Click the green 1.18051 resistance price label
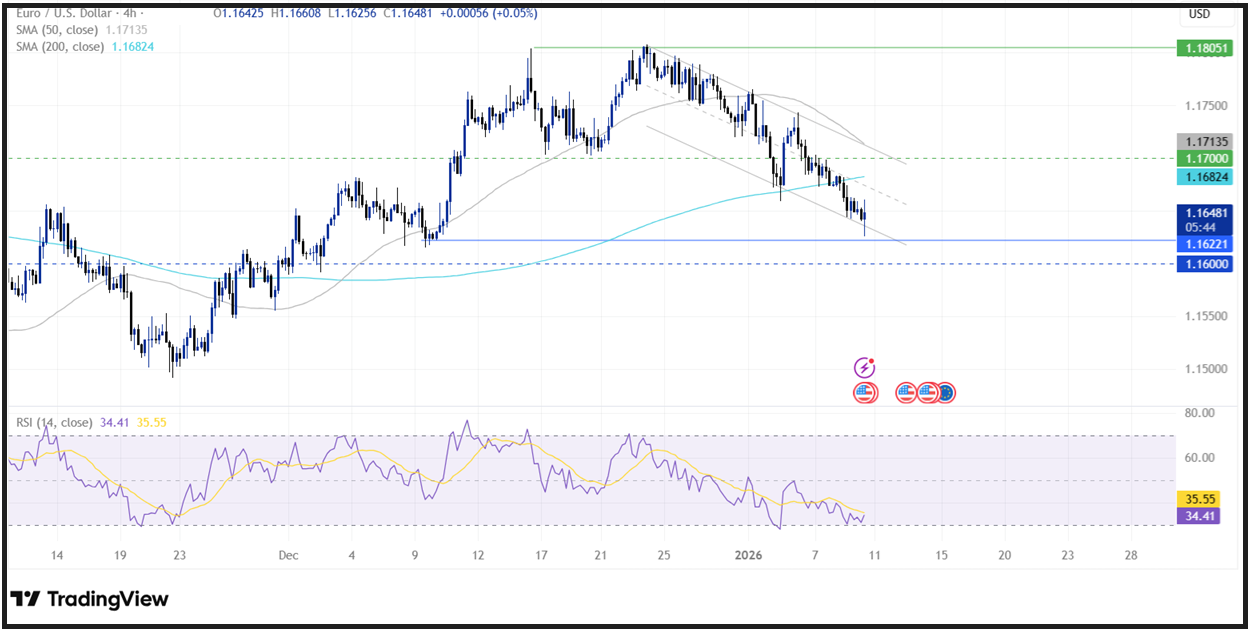 [1203, 47]
